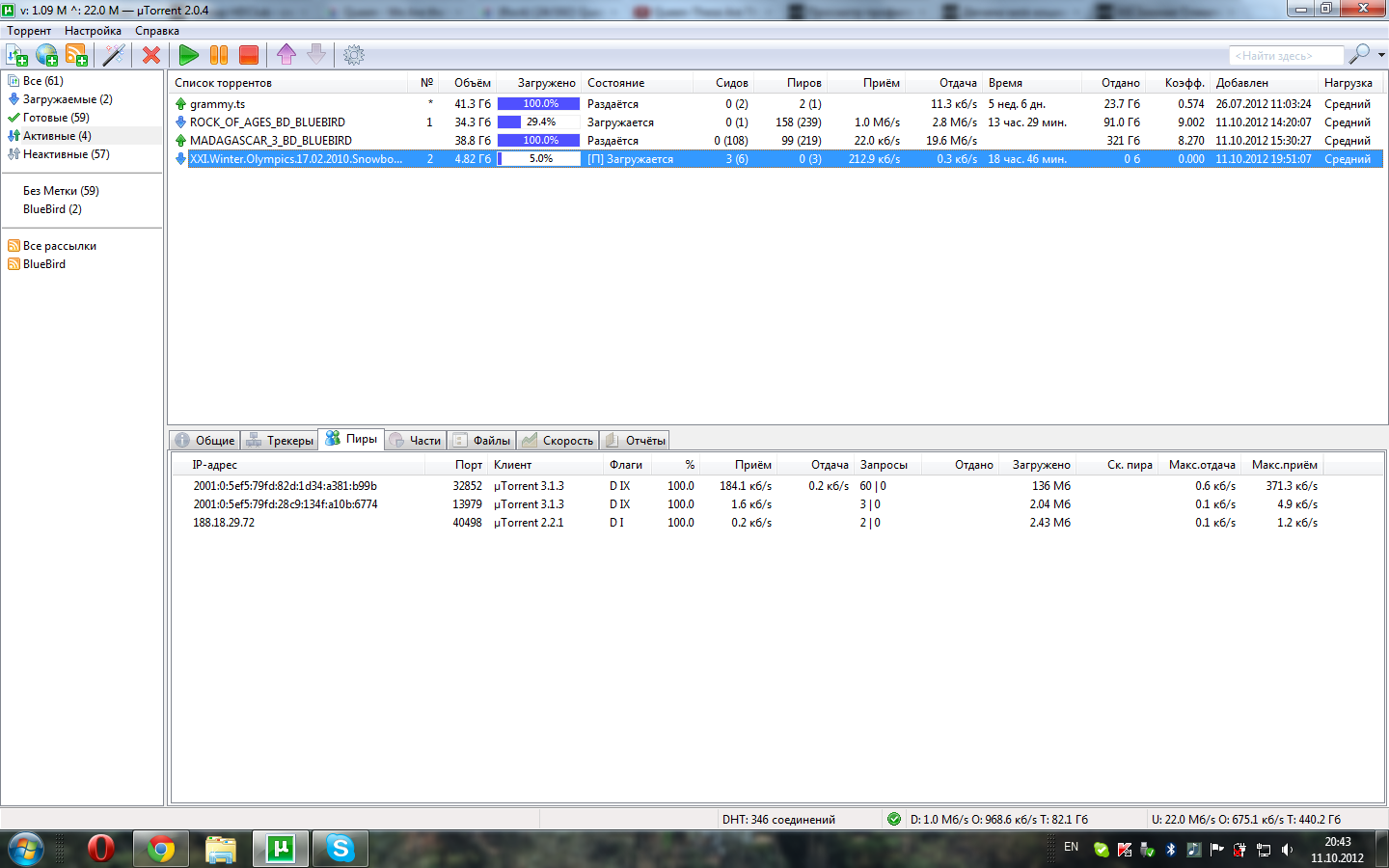
Task: Move torrent down the queue
Action: click(316, 55)
